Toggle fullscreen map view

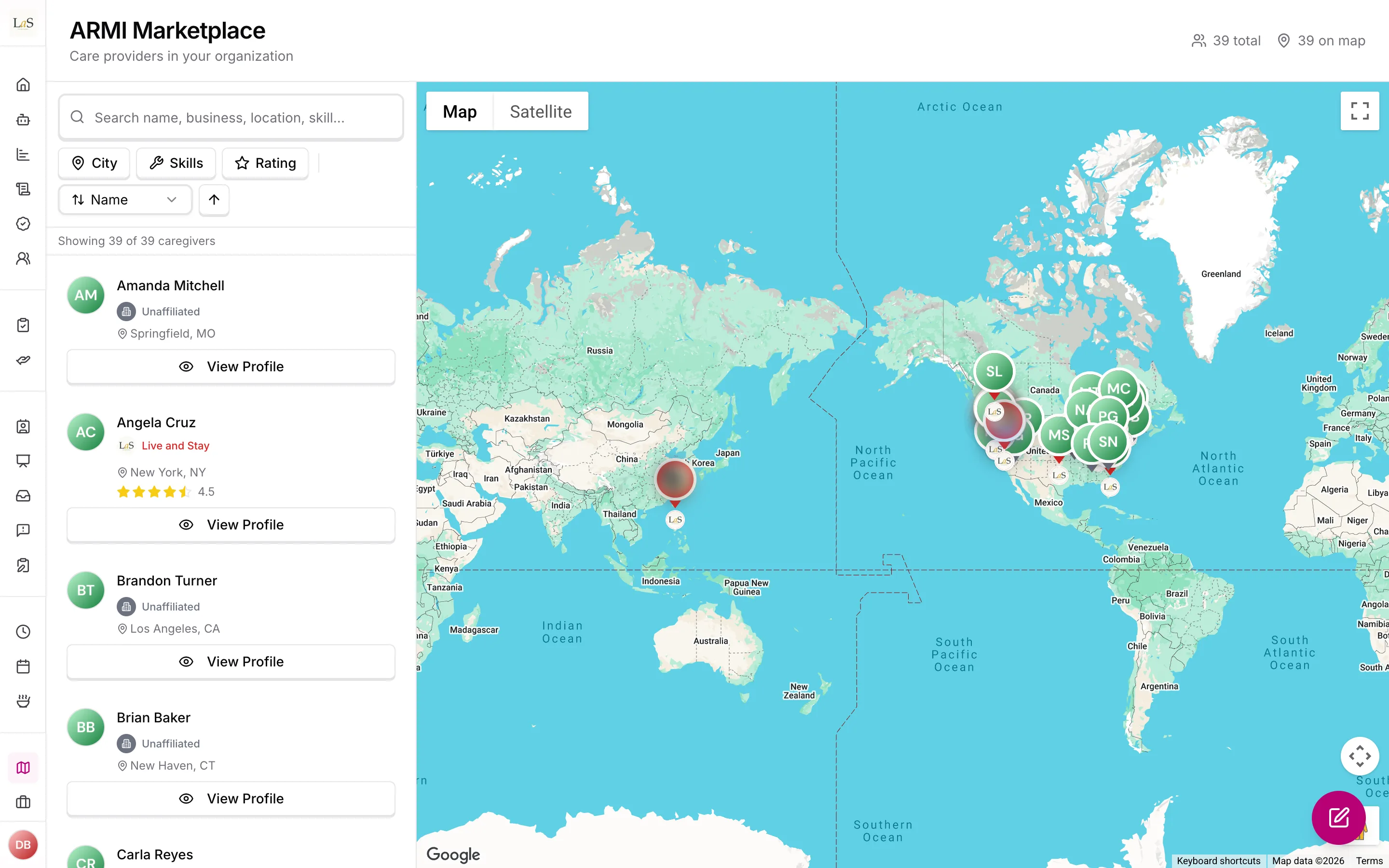[1360, 111]
